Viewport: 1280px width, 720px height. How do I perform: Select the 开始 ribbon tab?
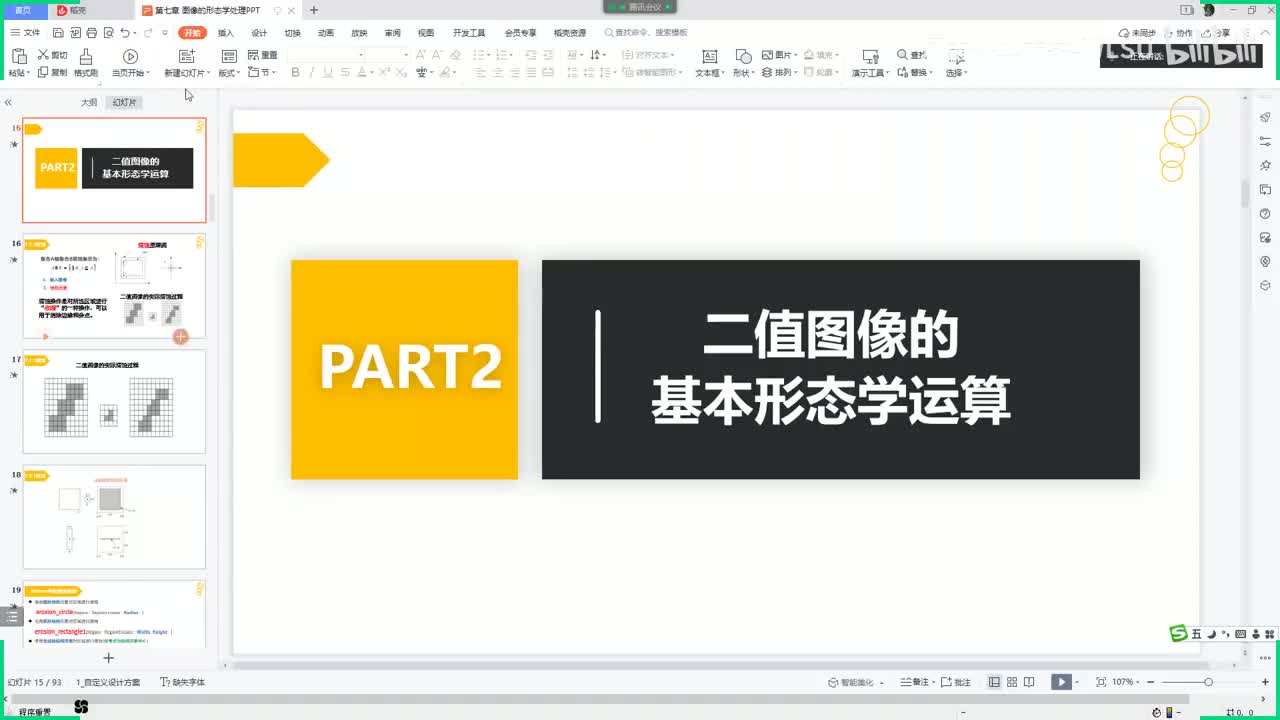tap(192, 33)
